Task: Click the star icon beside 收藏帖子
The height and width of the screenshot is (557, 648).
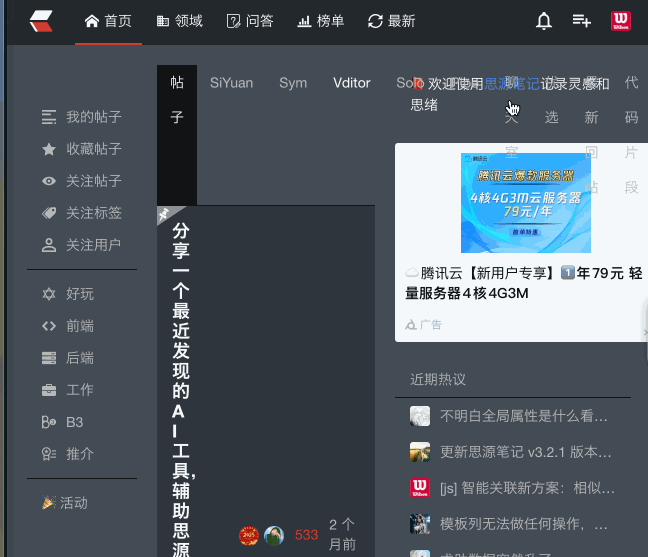Action: [49, 149]
